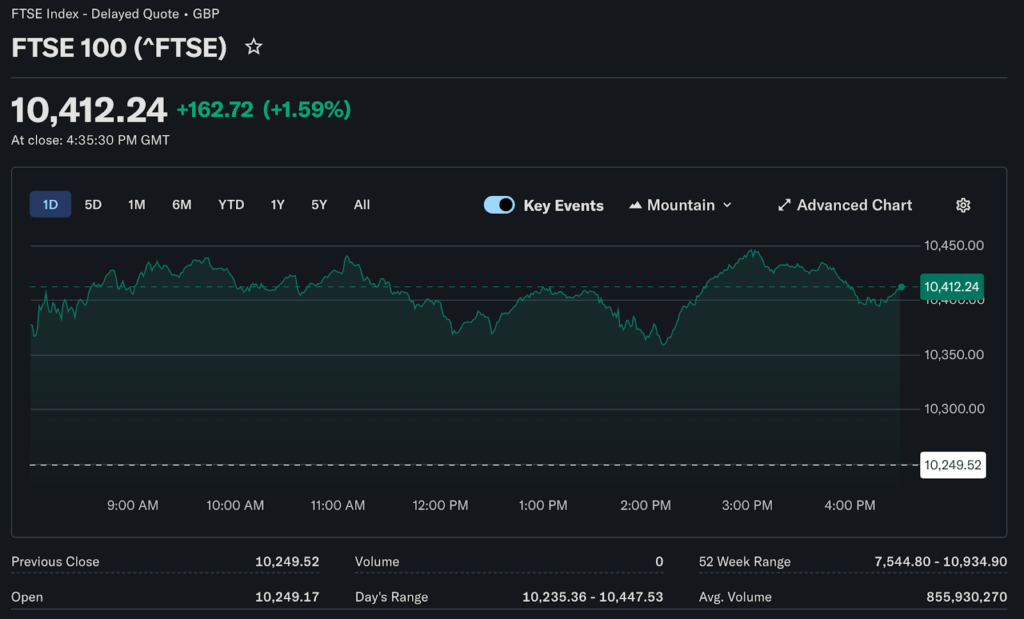1024x619 pixels.
Task: Open the Advanced Chart link
Action: pyautogui.click(x=854, y=205)
